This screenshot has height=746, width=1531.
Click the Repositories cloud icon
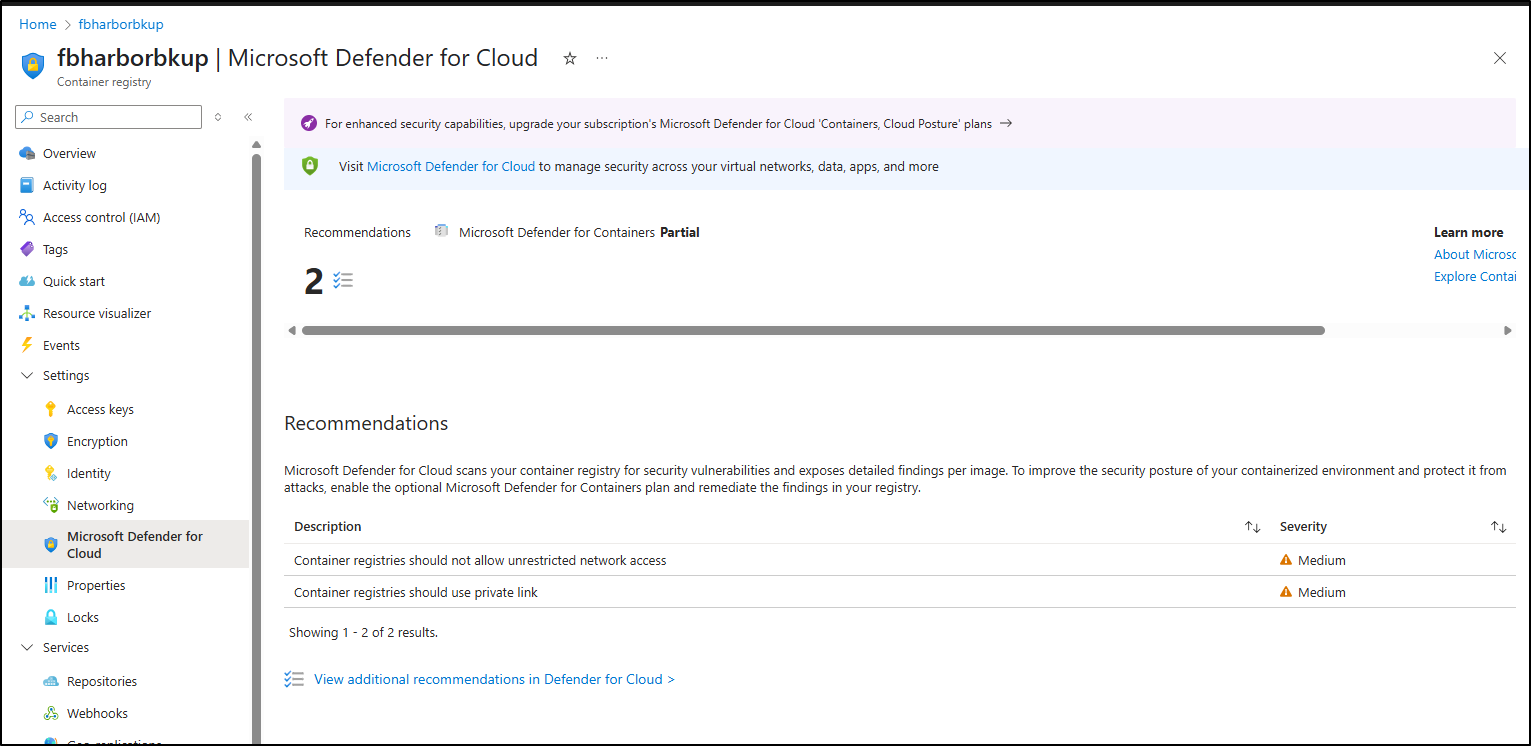coord(51,681)
